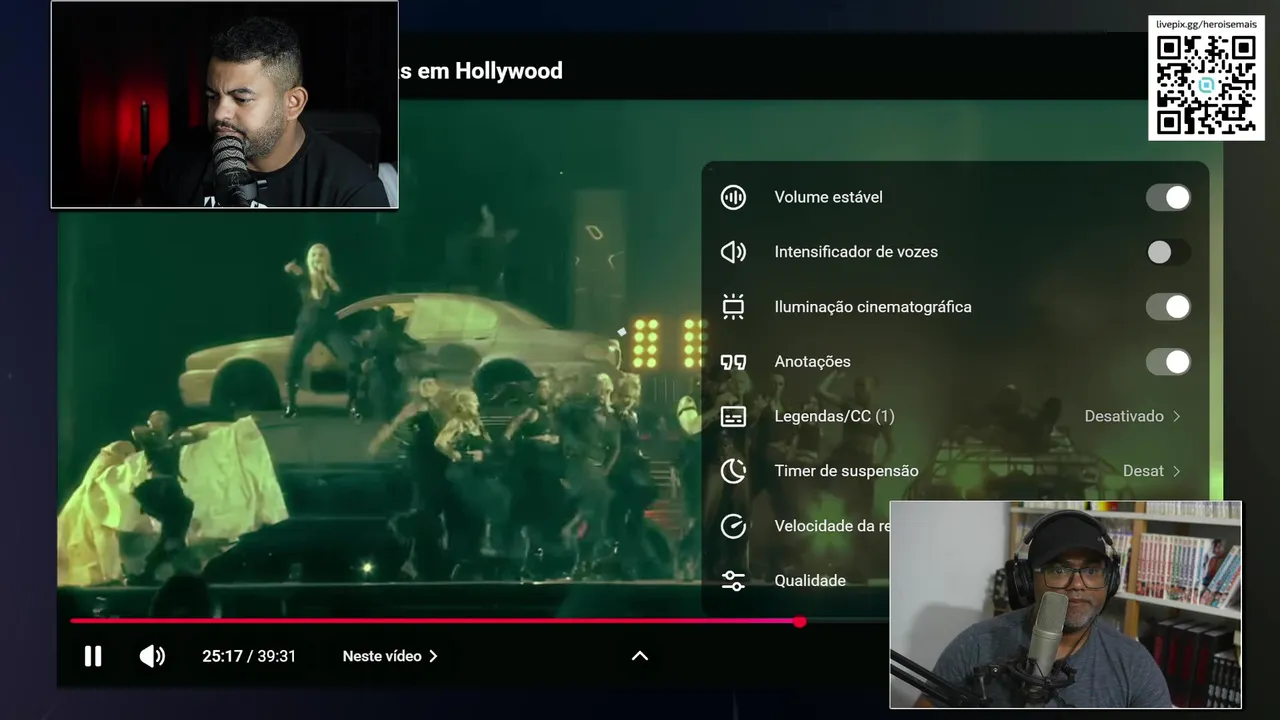
Task: Click the bottom-right webcam overlay
Action: coord(1065,604)
